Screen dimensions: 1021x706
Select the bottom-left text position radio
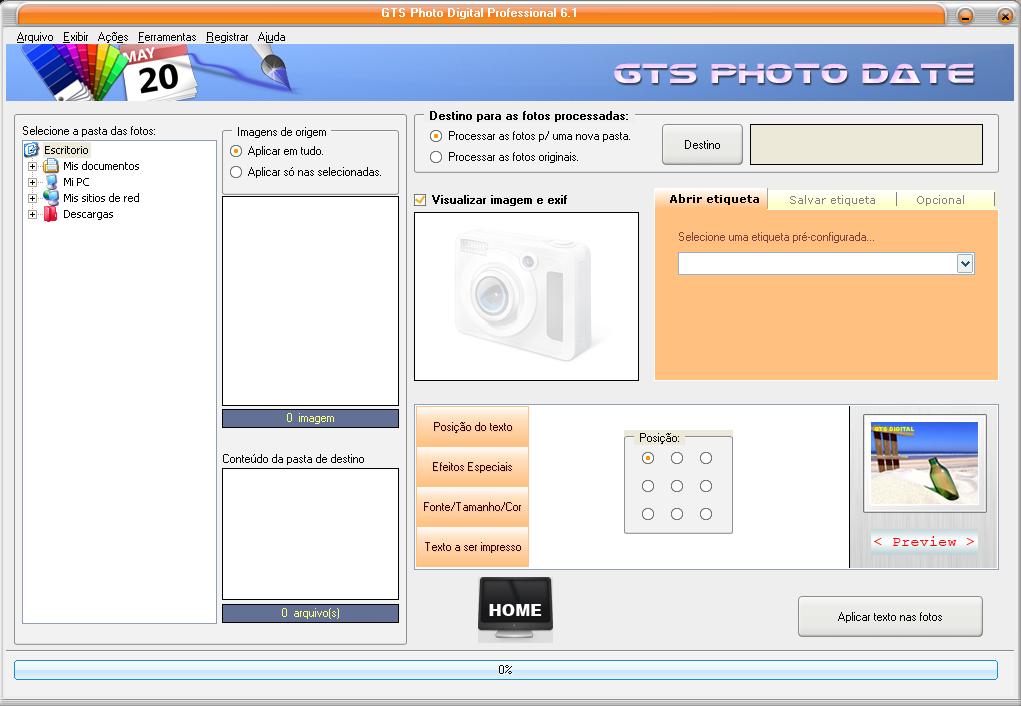(x=648, y=514)
